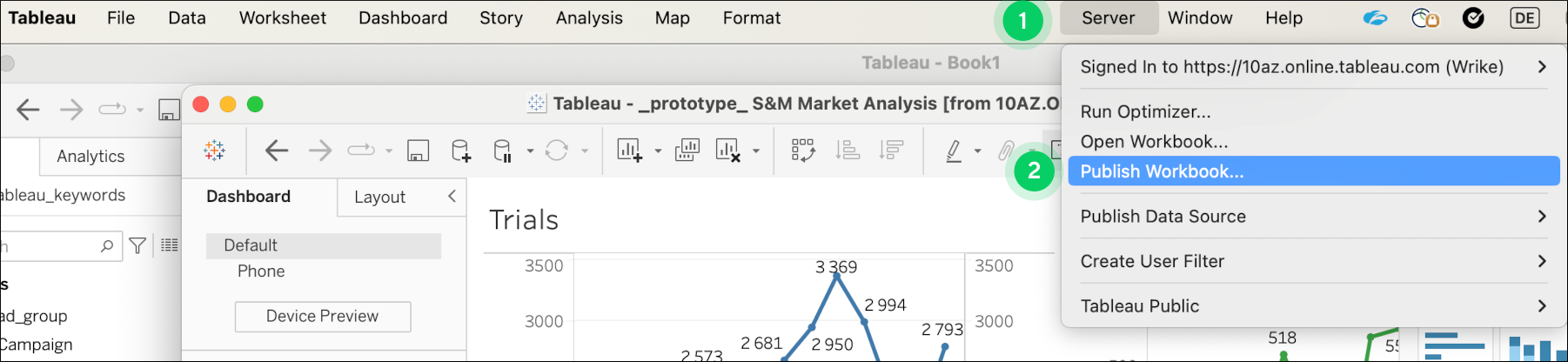Open the Analysis menu
This screenshot has width=1568, height=362.
(589, 17)
